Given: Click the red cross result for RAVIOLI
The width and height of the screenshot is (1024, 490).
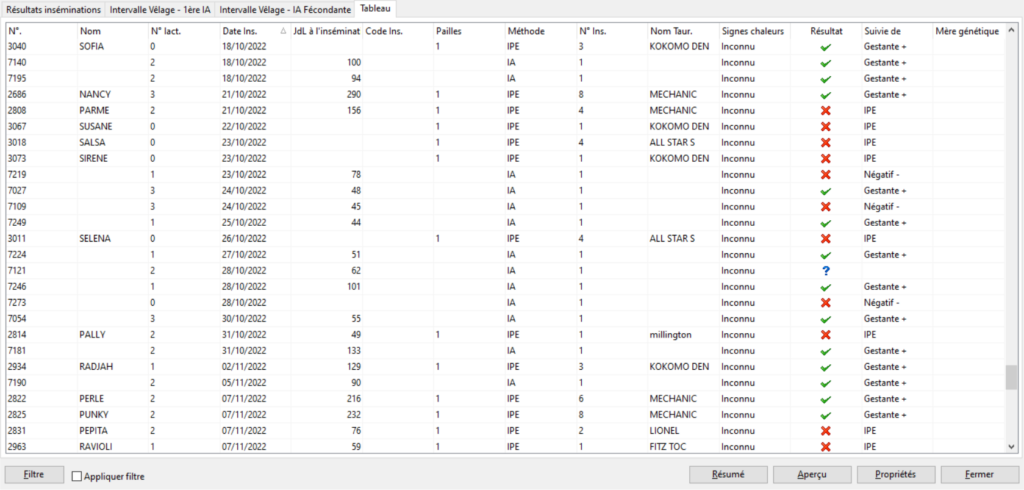Looking at the screenshot, I should coord(825,447).
